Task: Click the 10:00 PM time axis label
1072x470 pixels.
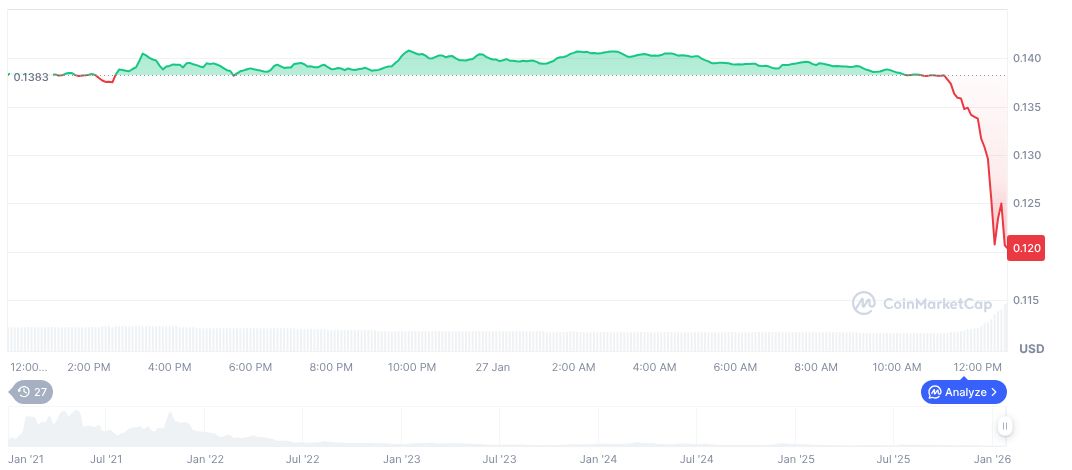Action: (410, 367)
